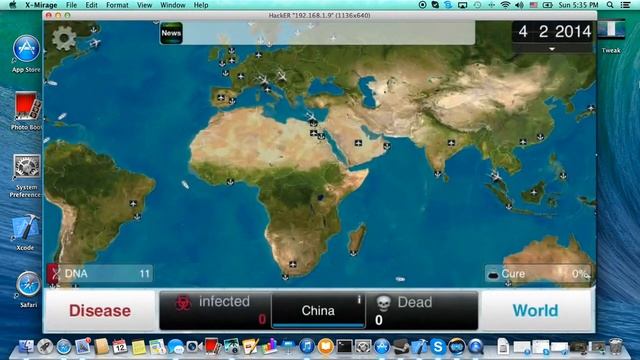
Task: Open the Format menu
Action: pos(117,5)
